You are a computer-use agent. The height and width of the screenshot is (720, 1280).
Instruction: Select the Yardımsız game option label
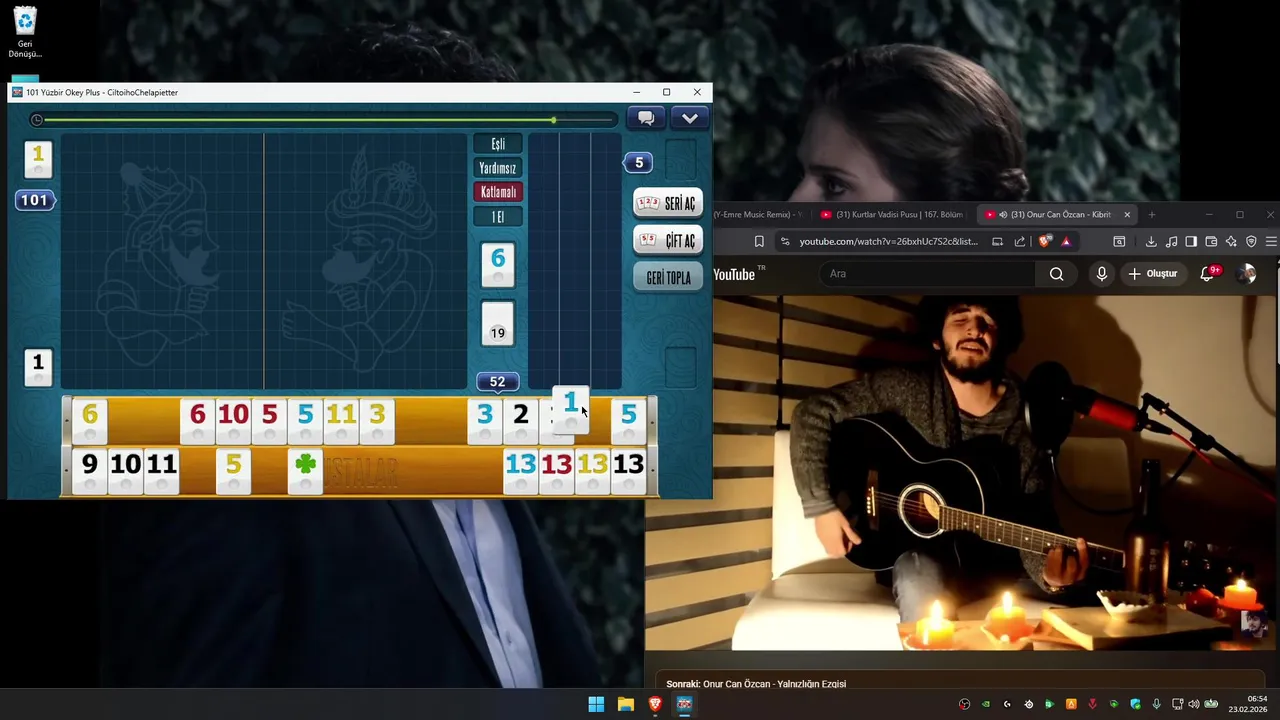(x=498, y=168)
